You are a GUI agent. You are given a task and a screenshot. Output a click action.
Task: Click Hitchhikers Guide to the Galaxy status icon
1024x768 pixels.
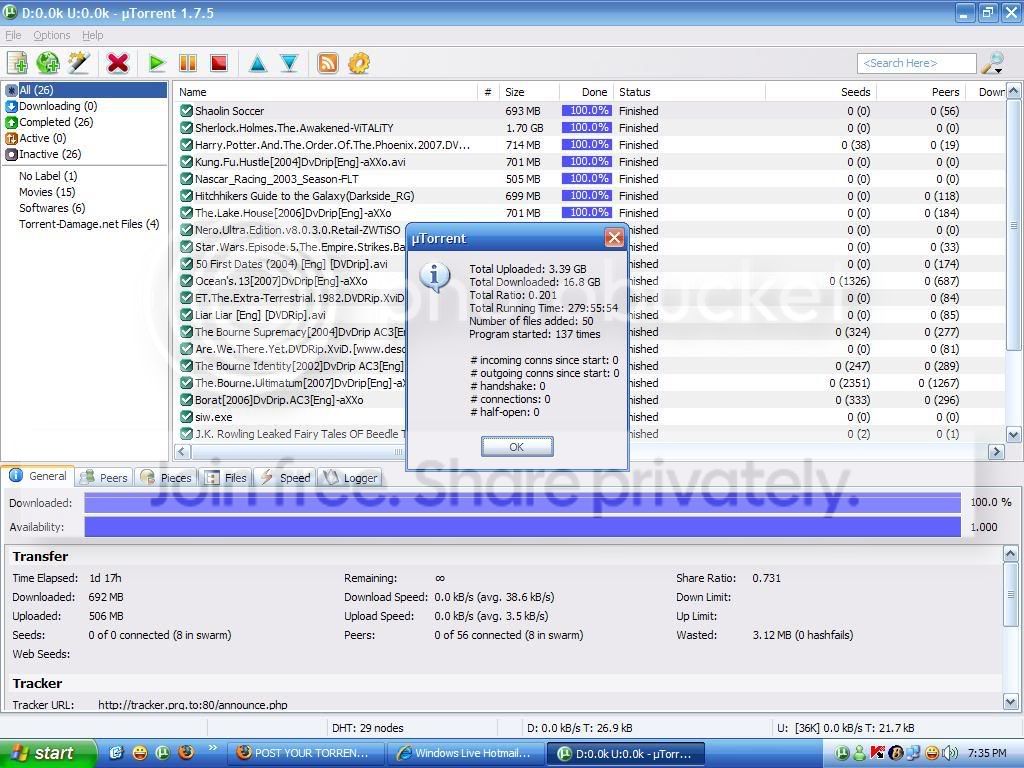click(x=186, y=196)
